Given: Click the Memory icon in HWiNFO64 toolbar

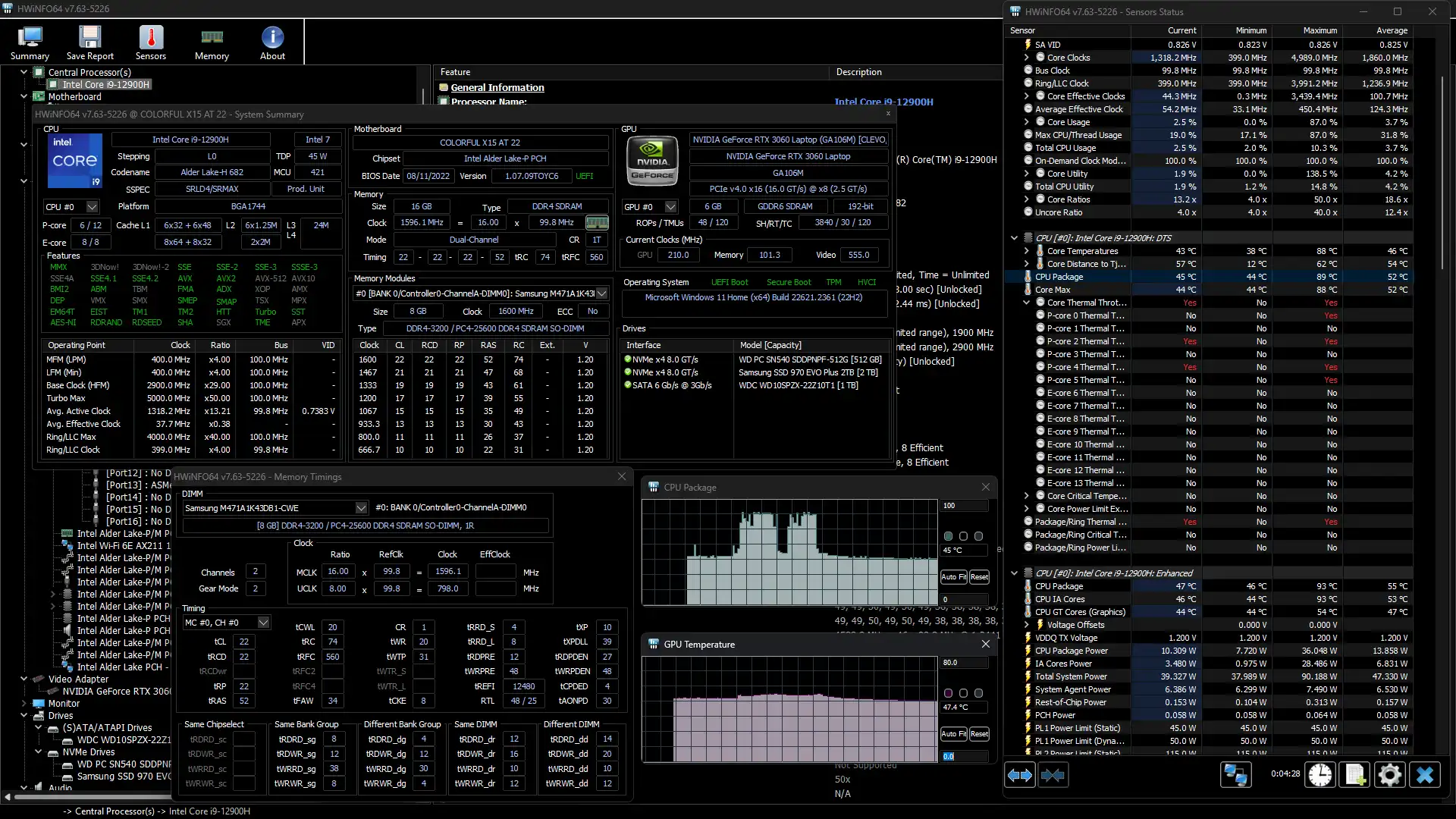Looking at the screenshot, I should point(211,42).
